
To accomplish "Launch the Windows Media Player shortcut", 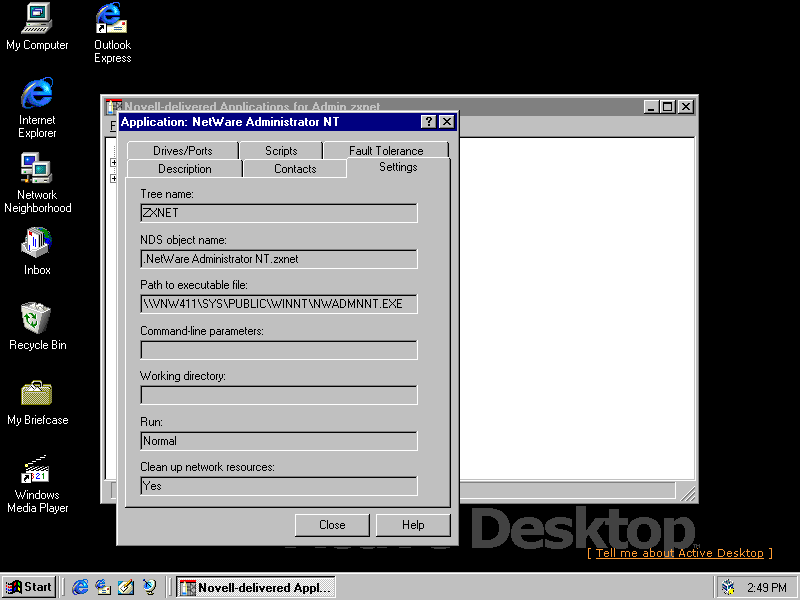I will (37, 483).
